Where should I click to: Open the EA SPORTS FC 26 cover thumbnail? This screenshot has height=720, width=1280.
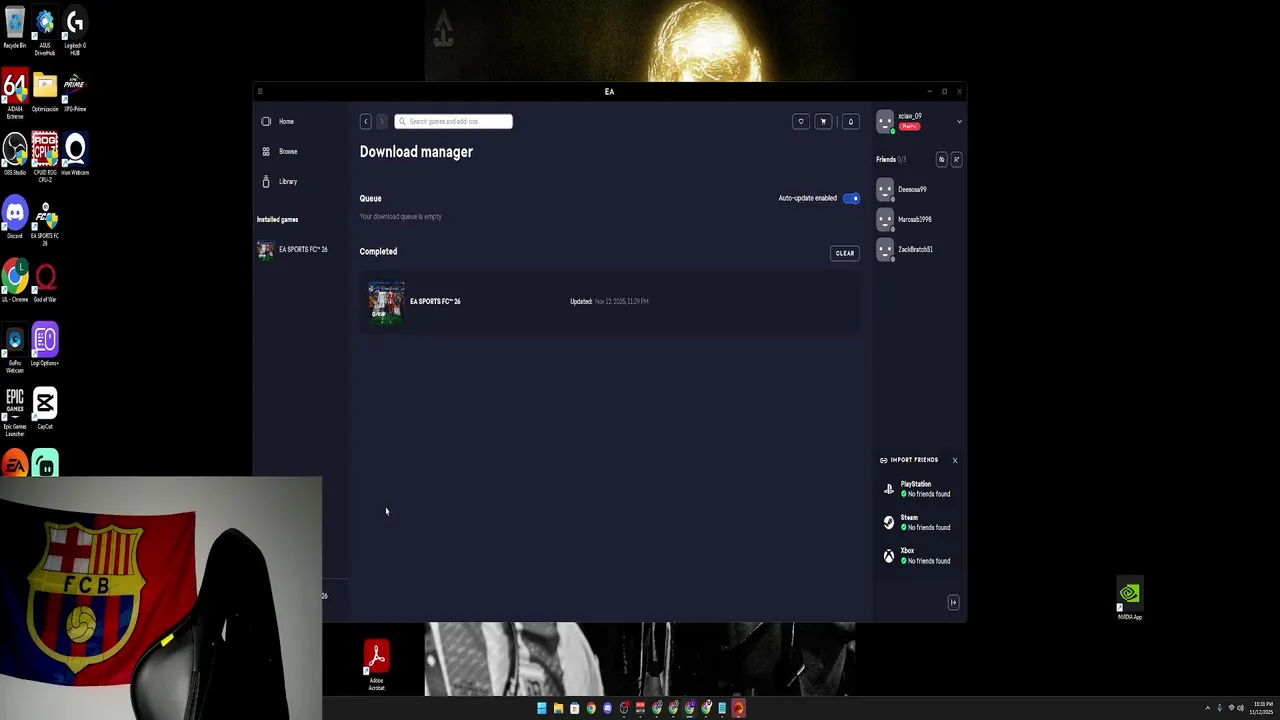386,302
